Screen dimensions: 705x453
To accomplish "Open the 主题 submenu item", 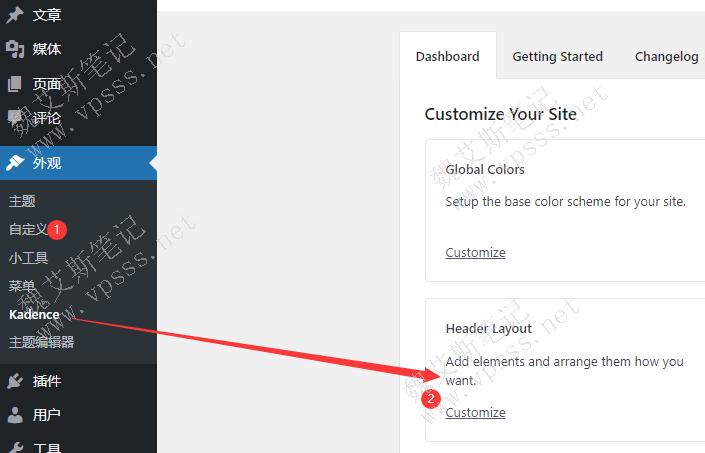I will 22,201.
